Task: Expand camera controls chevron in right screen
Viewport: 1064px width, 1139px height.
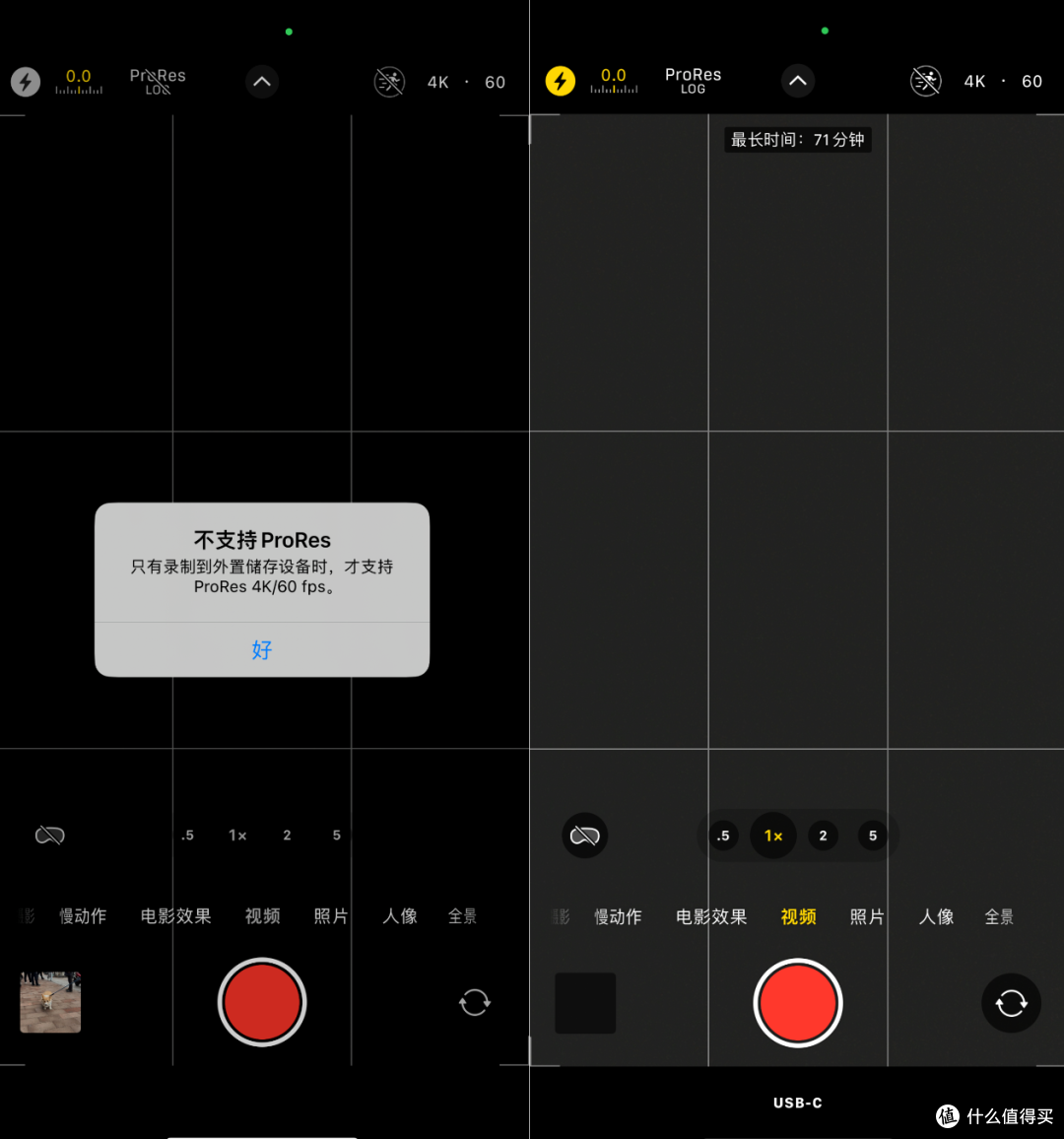Action: [x=797, y=81]
